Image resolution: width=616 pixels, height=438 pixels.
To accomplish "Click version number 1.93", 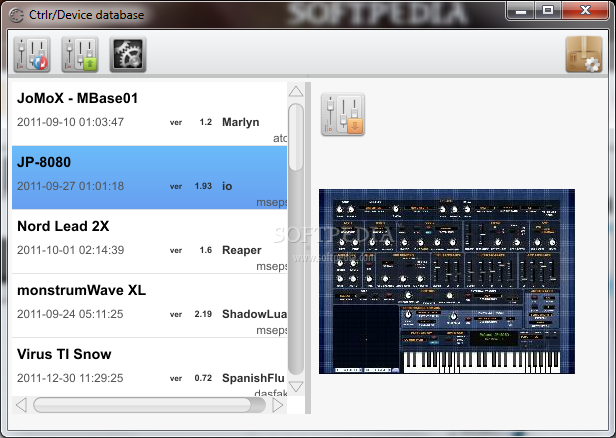I will [203, 186].
